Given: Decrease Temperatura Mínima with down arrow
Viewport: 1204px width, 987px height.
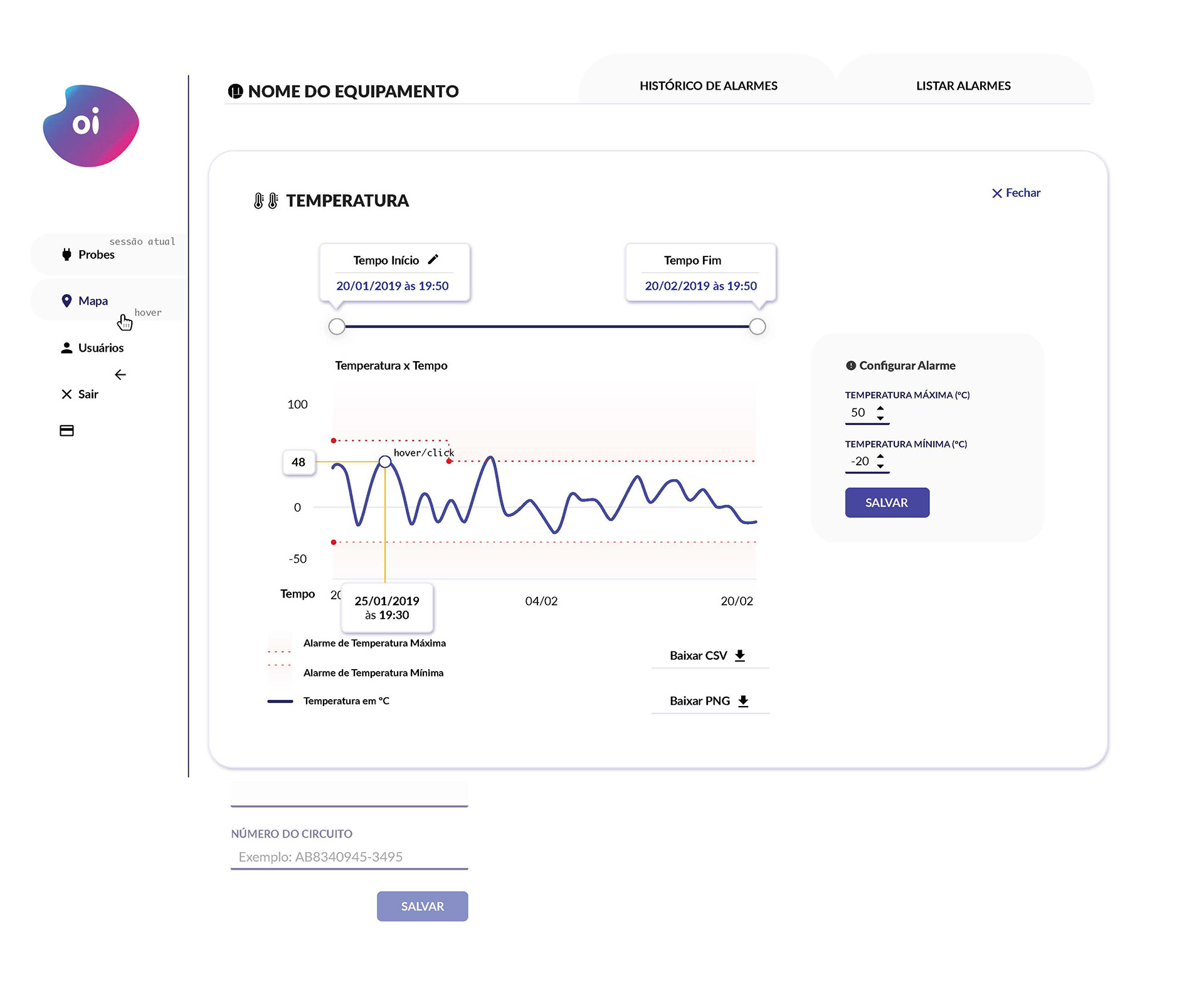Looking at the screenshot, I should point(880,467).
